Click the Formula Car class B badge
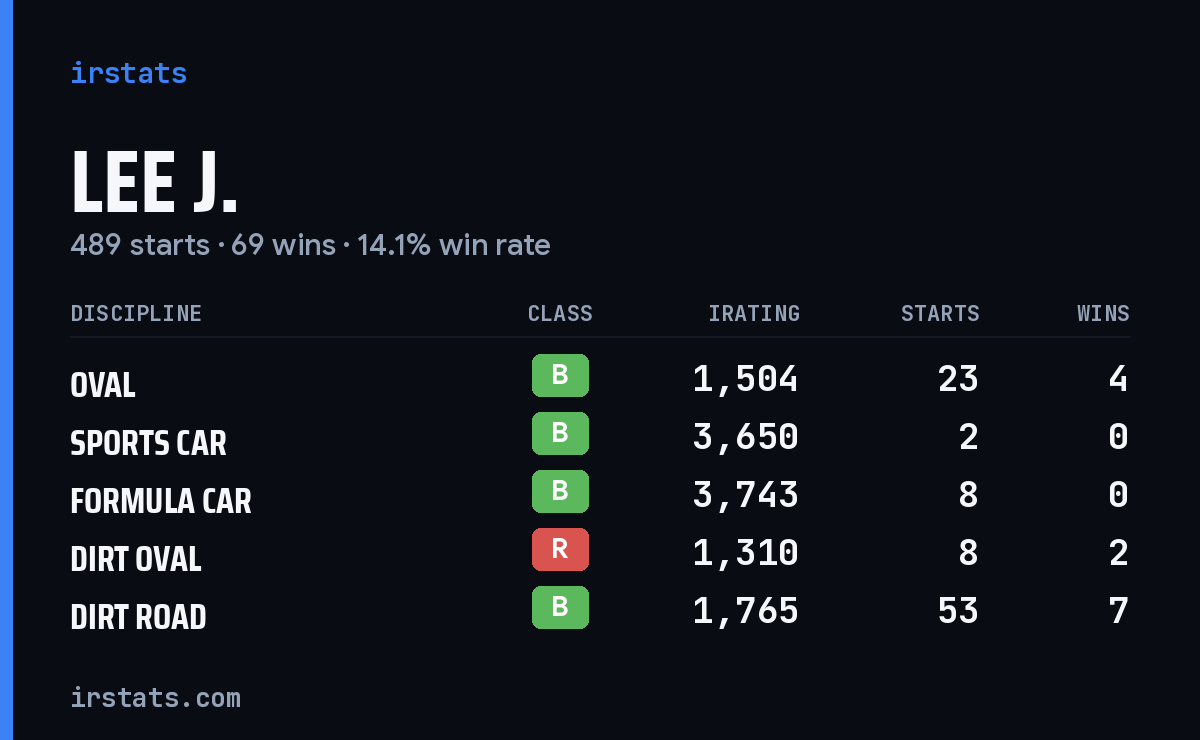Viewport: 1200px width, 740px height. (x=560, y=492)
